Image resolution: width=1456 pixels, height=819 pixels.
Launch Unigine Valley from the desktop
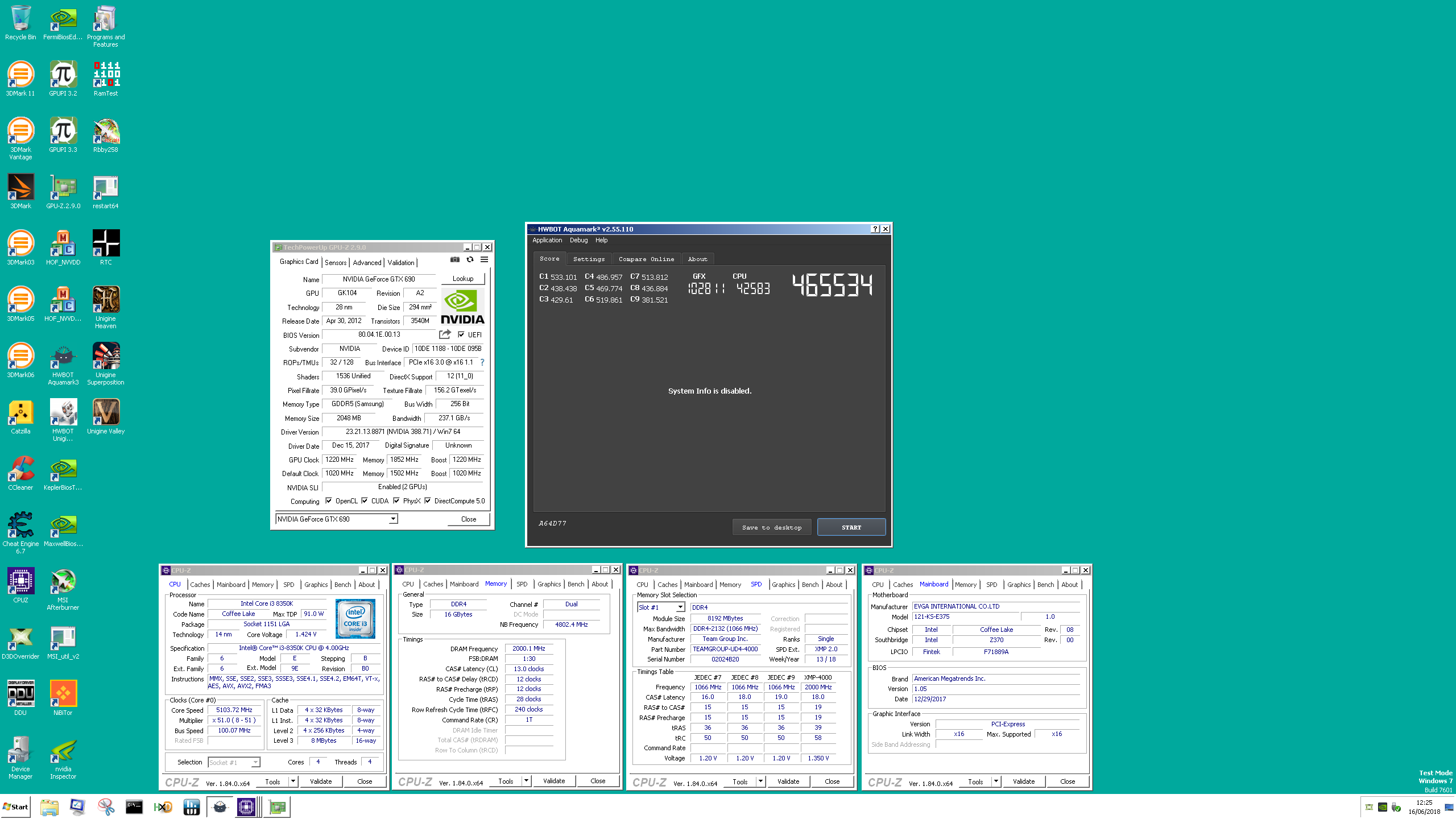pos(106,417)
